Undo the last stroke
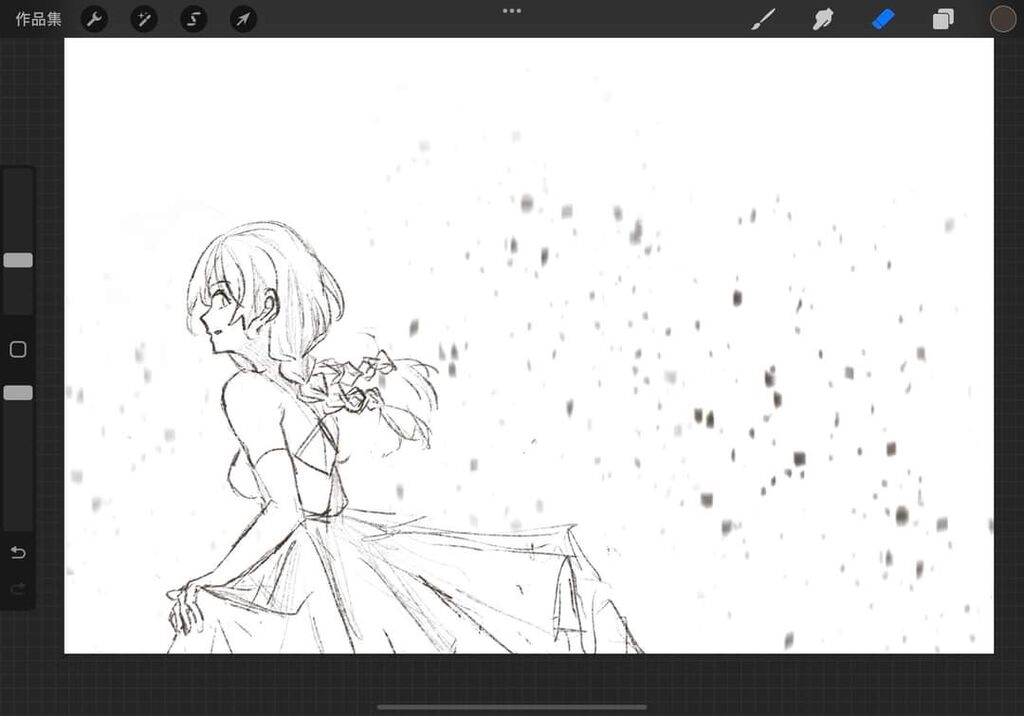The width and height of the screenshot is (1024, 716). click(x=18, y=553)
